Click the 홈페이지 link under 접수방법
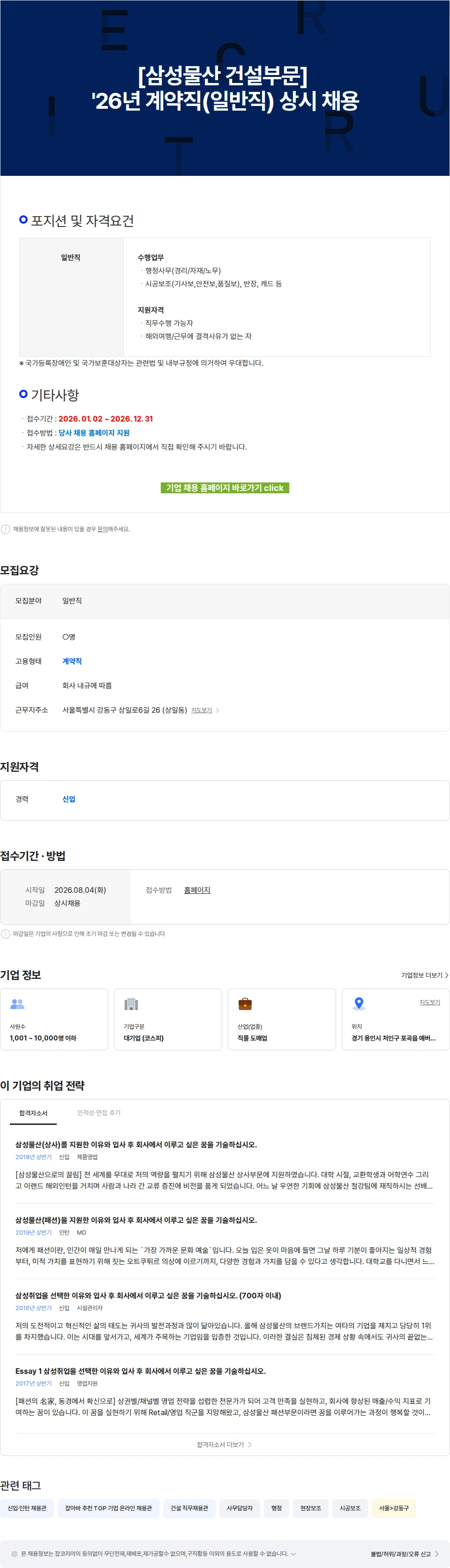The image size is (450, 1568). (197, 890)
